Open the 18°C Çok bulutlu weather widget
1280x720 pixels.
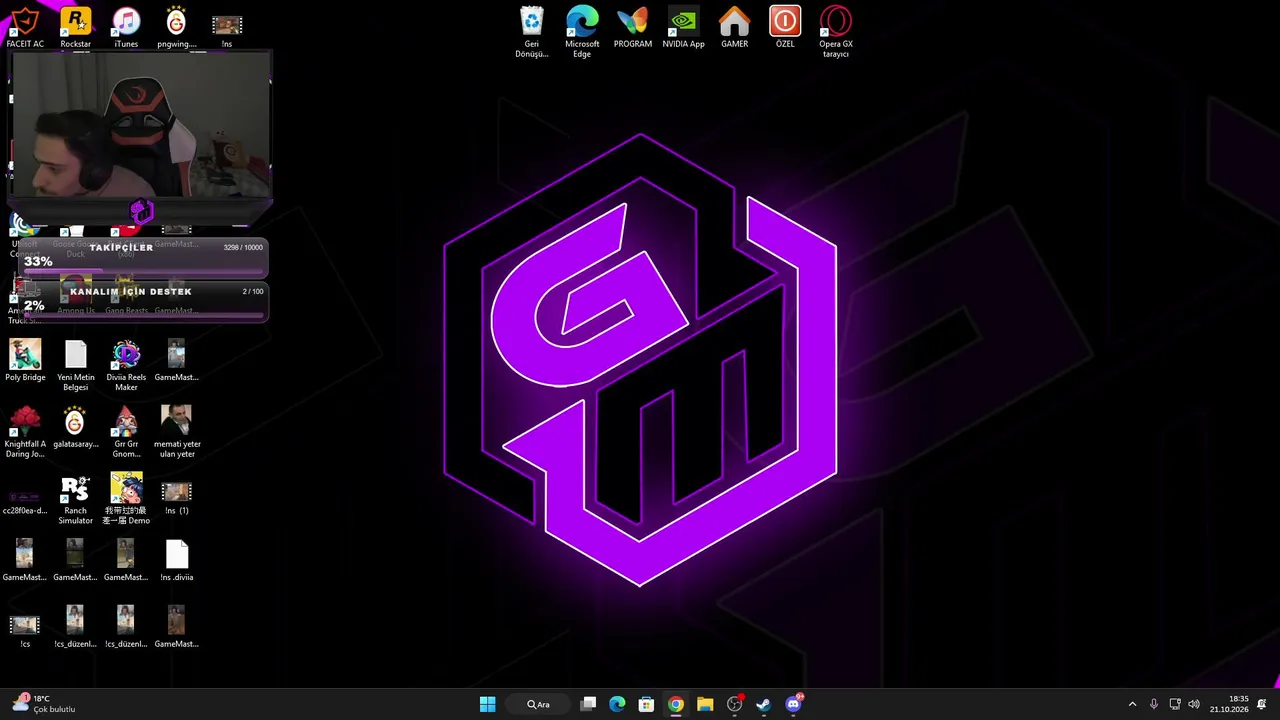coord(43,704)
